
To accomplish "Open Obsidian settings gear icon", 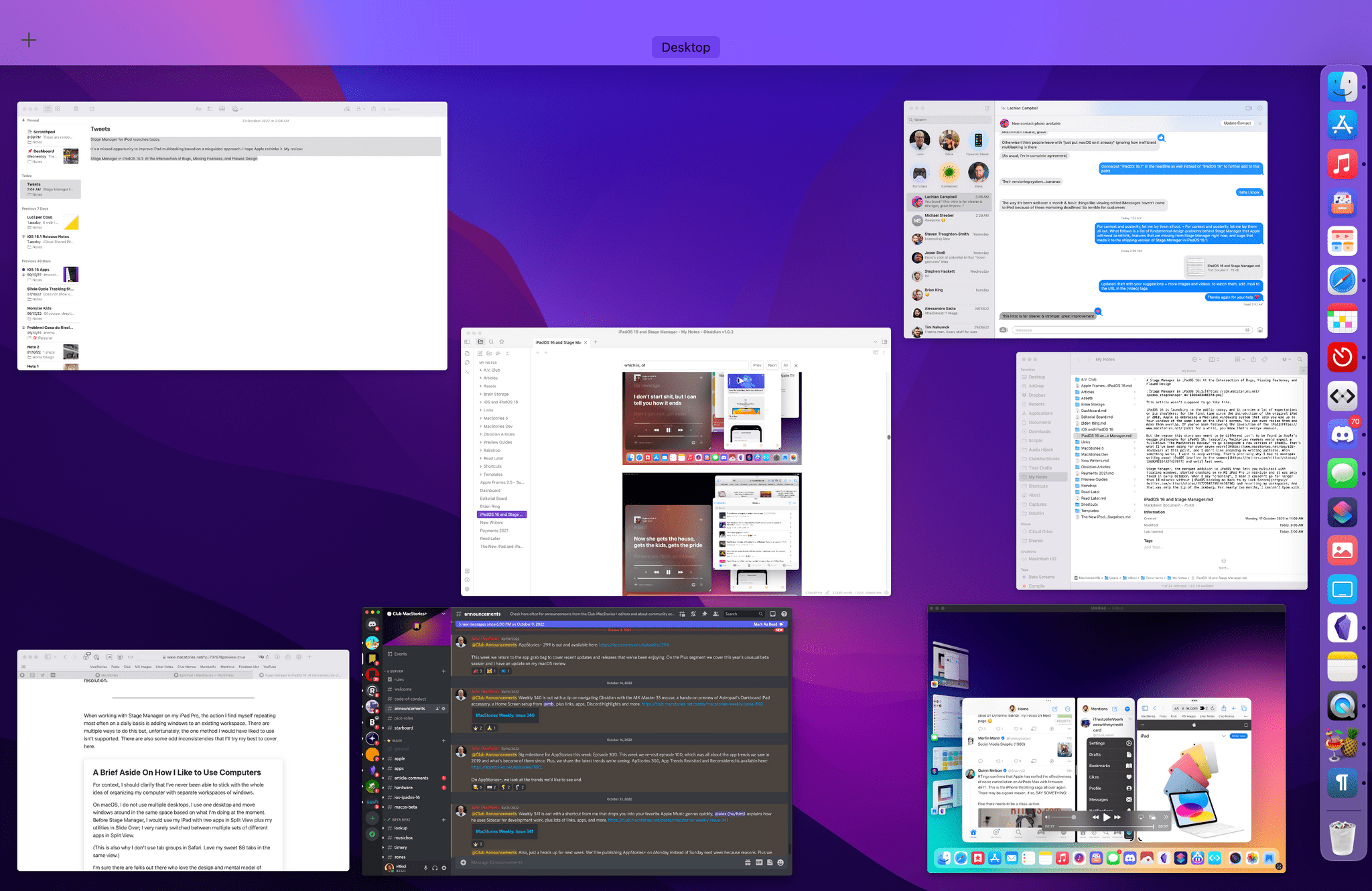I will (x=467, y=589).
